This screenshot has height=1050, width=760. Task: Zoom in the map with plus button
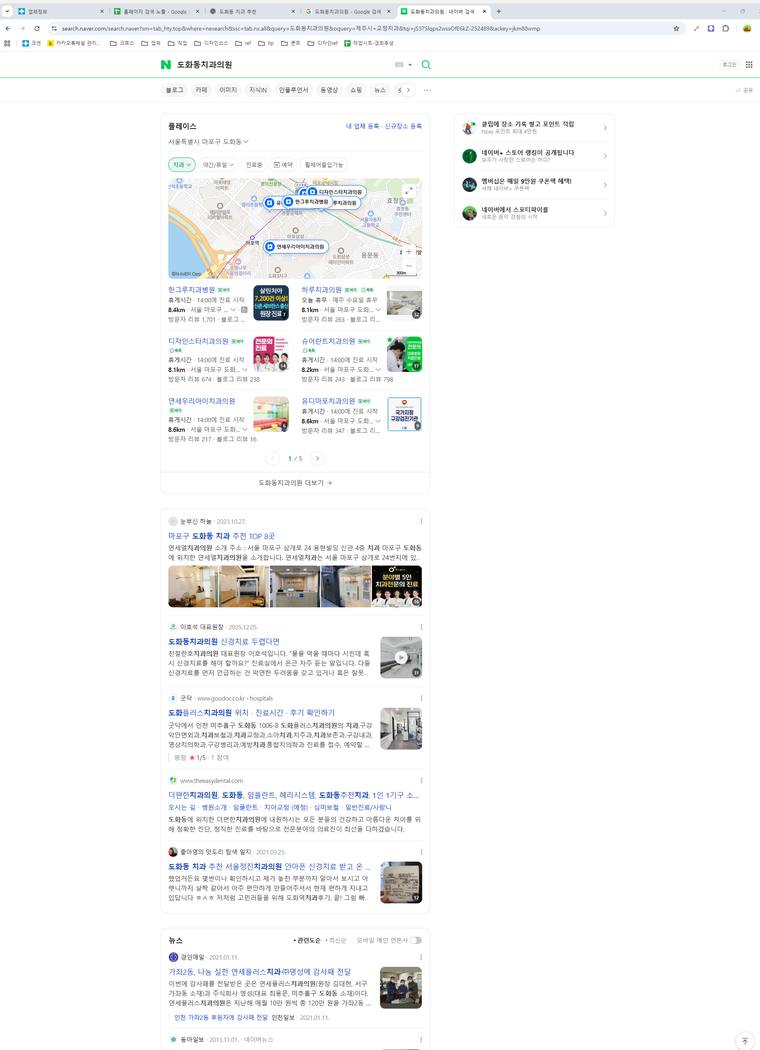[409, 252]
